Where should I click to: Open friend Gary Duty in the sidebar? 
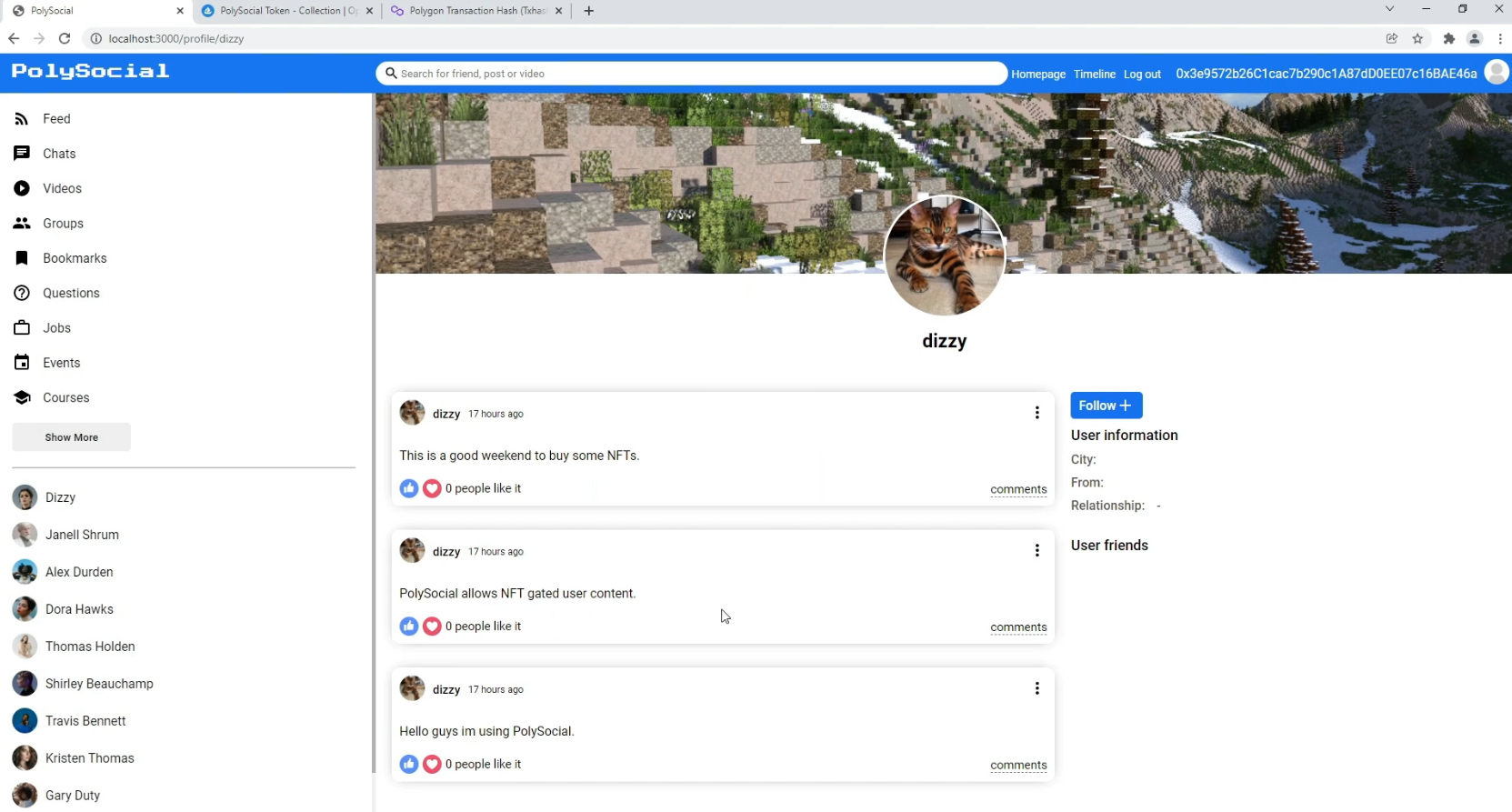pos(56,796)
